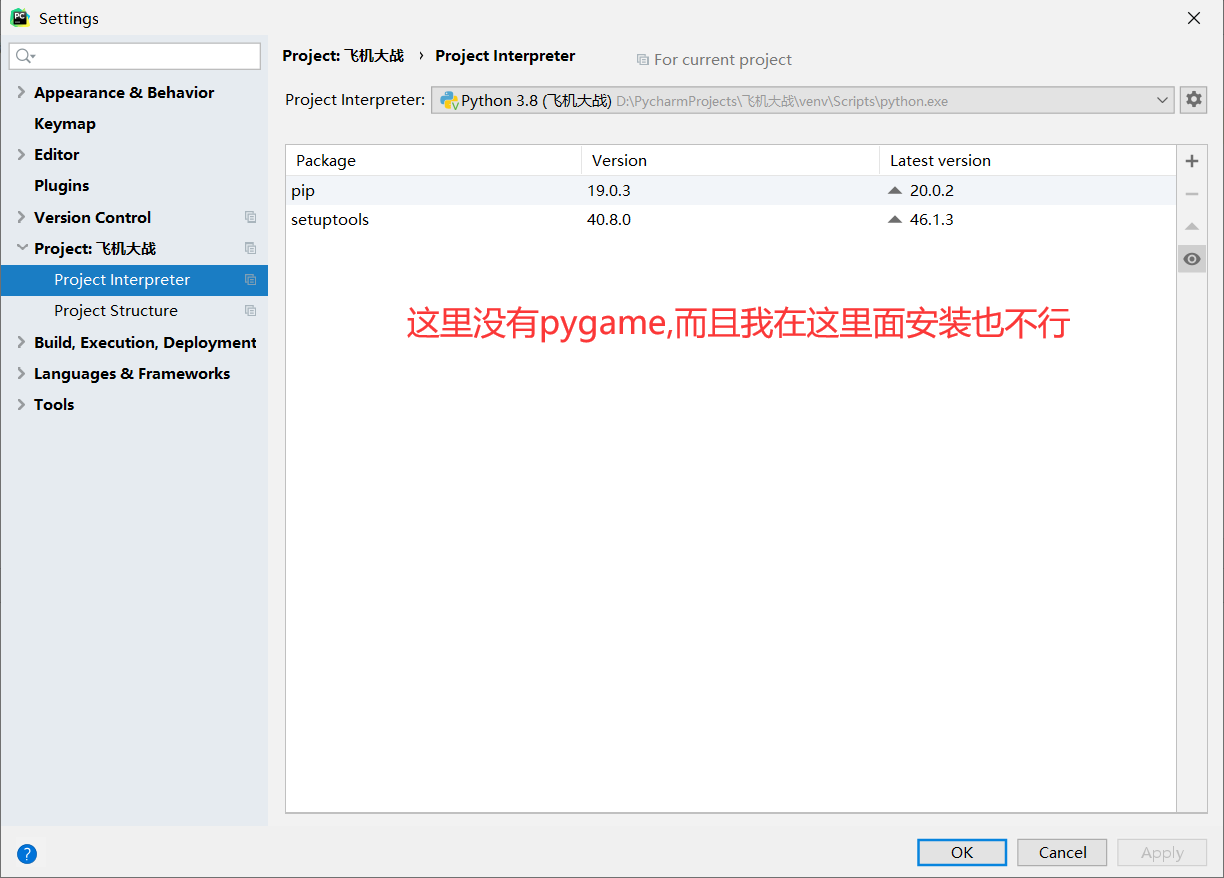Expand the Editor section
The height and width of the screenshot is (878, 1224).
click(x=21, y=154)
